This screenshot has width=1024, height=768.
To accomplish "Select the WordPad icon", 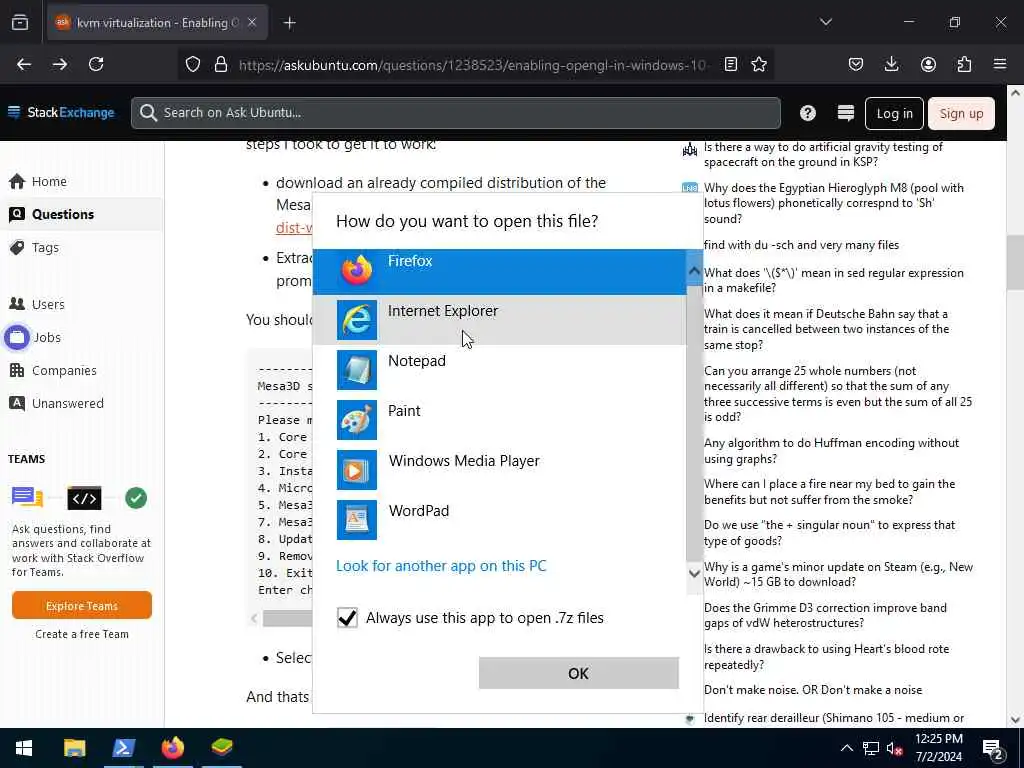I will (x=357, y=520).
